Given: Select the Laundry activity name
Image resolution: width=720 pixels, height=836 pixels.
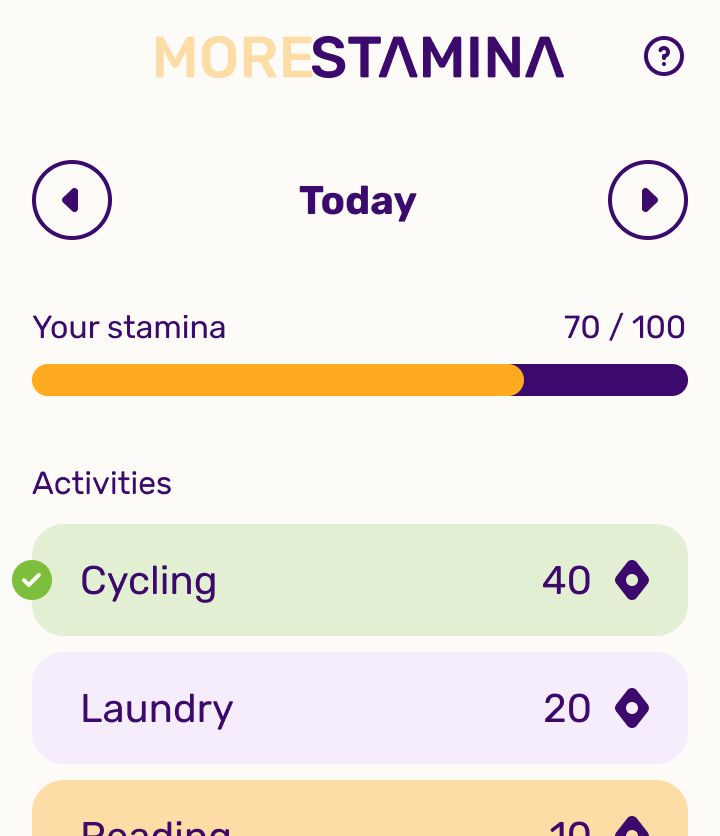Looking at the screenshot, I should pyautogui.click(x=157, y=709).
